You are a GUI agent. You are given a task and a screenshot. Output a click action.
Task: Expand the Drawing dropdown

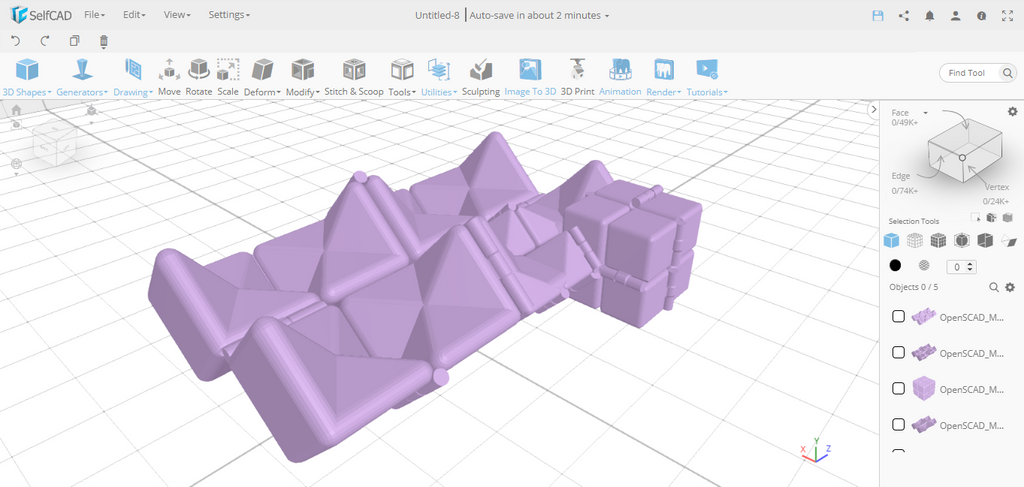(x=151, y=93)
